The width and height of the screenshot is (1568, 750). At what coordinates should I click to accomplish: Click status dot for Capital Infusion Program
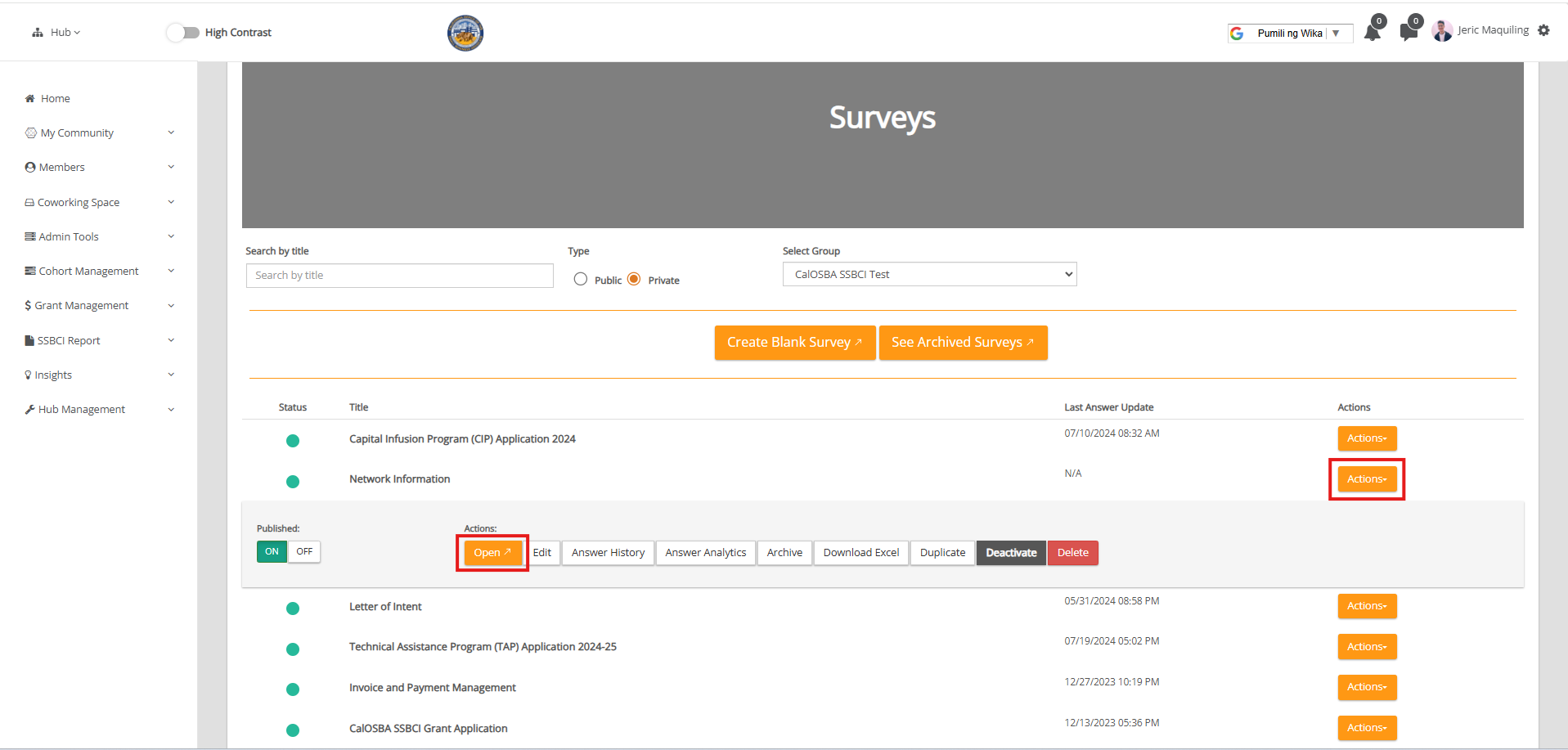(x=293, y=441)
